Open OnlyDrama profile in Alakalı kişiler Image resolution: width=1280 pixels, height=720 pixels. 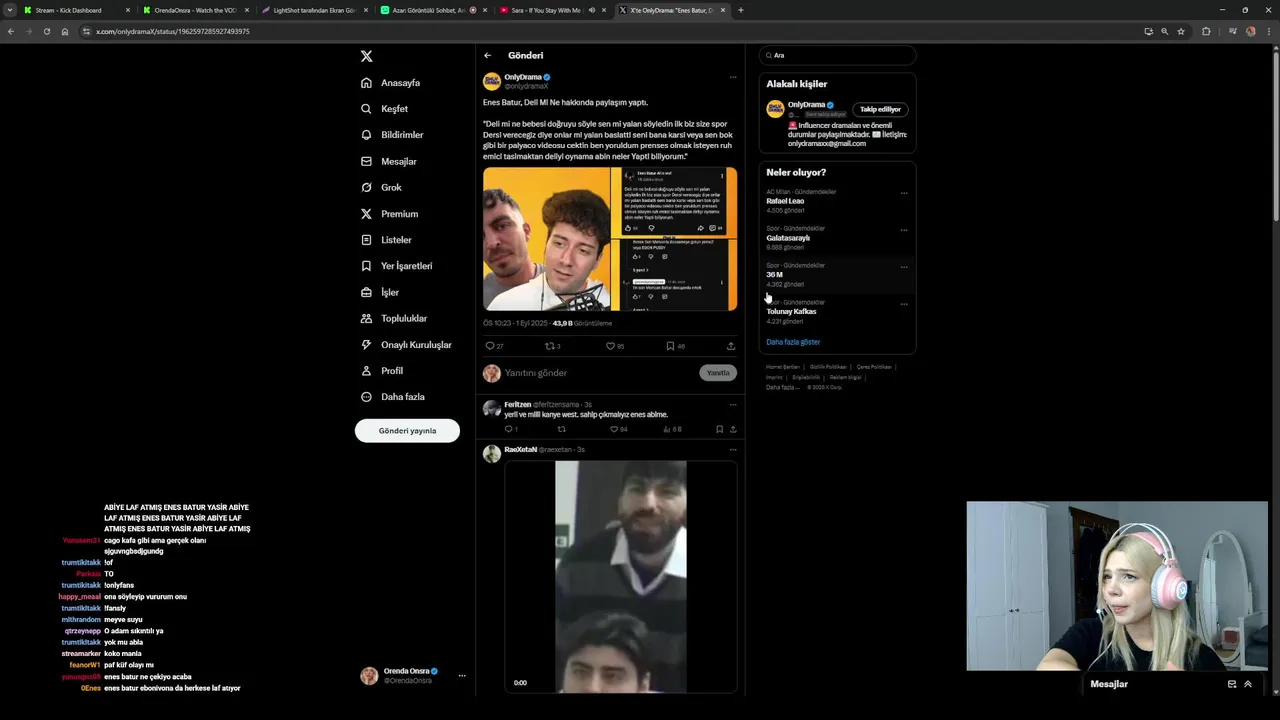(806, 104)
